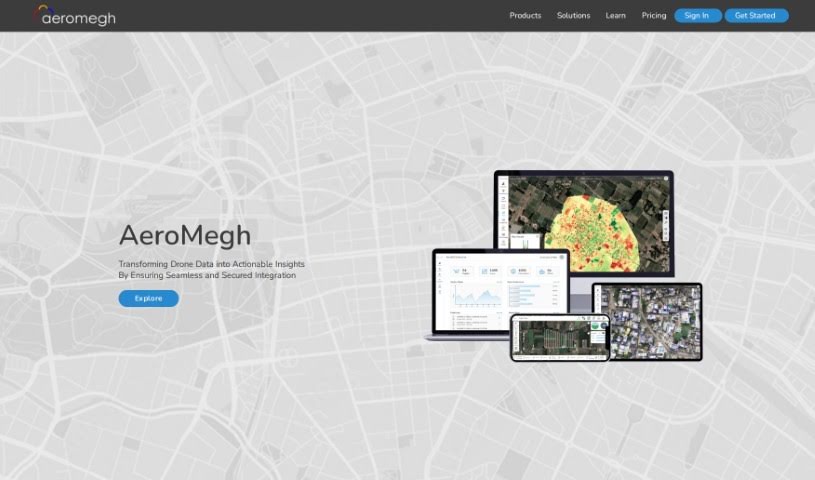Go to the Pricing page
815x480 pixels.
point(653,16)
